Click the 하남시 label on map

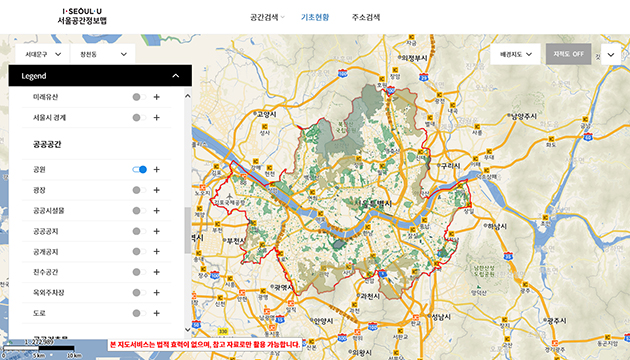(x=495, y=226)
